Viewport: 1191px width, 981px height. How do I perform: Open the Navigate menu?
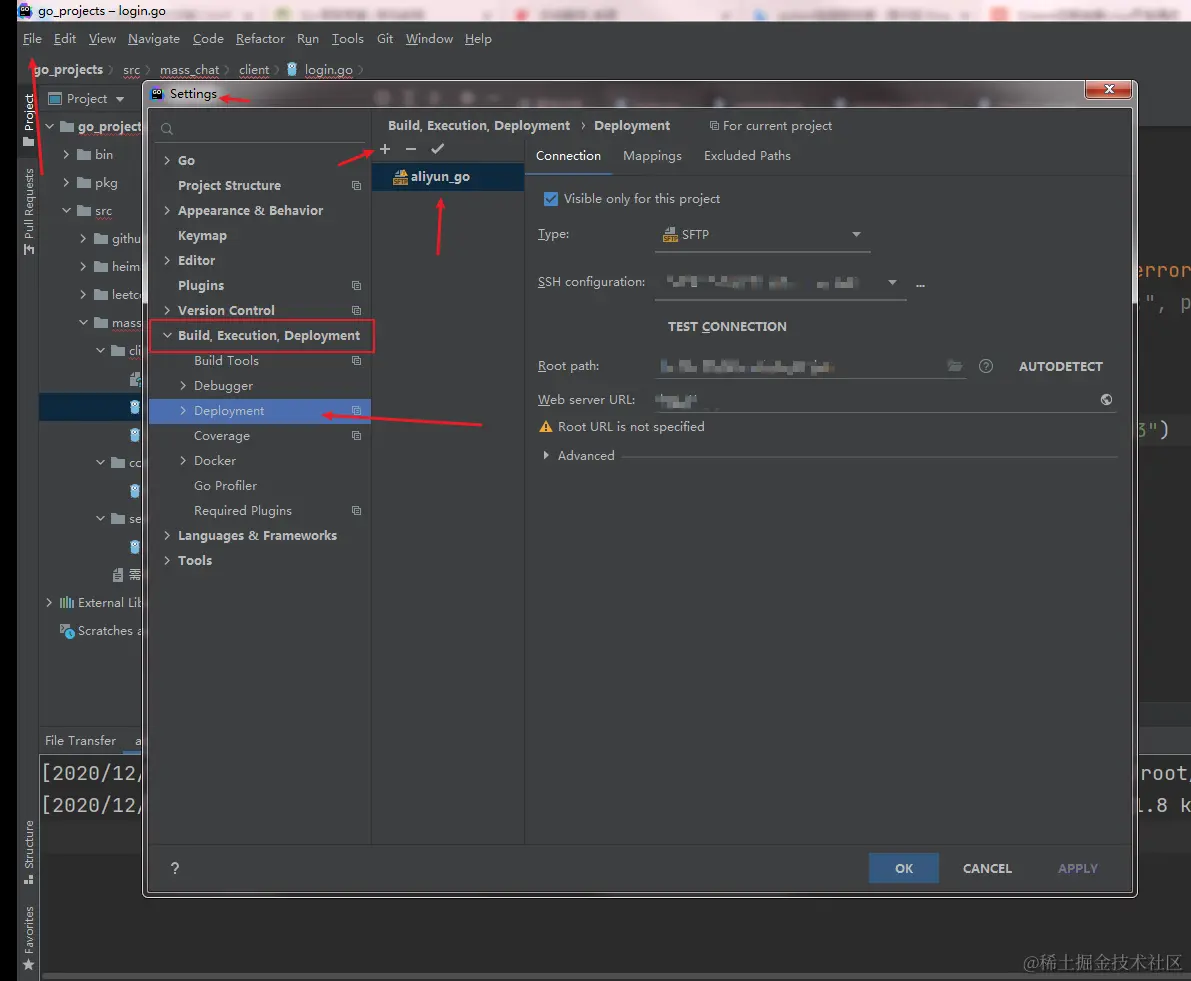[153, 39]
